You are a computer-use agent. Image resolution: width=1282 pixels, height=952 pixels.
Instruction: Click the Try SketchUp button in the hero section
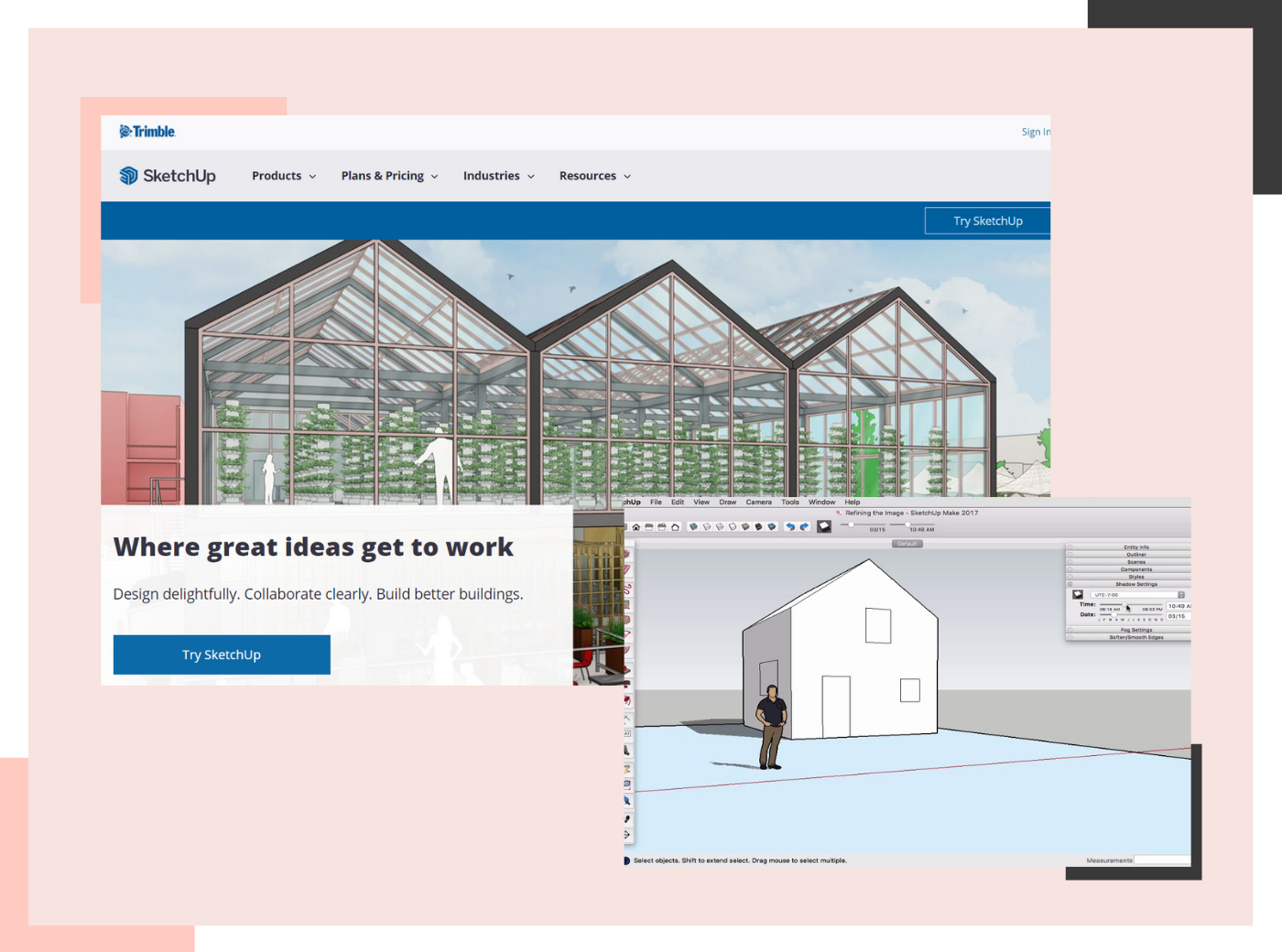221,654
